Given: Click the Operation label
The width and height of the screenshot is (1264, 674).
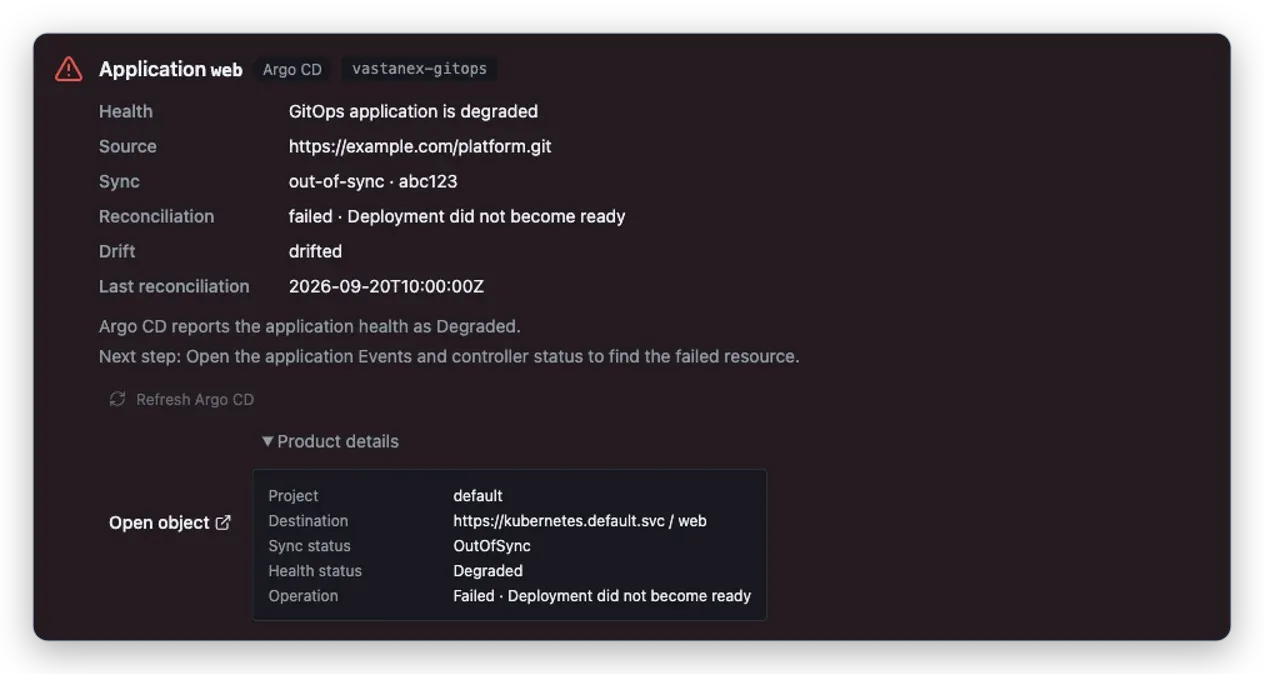Looking at the screenshot, I should (x=303, y=596).
